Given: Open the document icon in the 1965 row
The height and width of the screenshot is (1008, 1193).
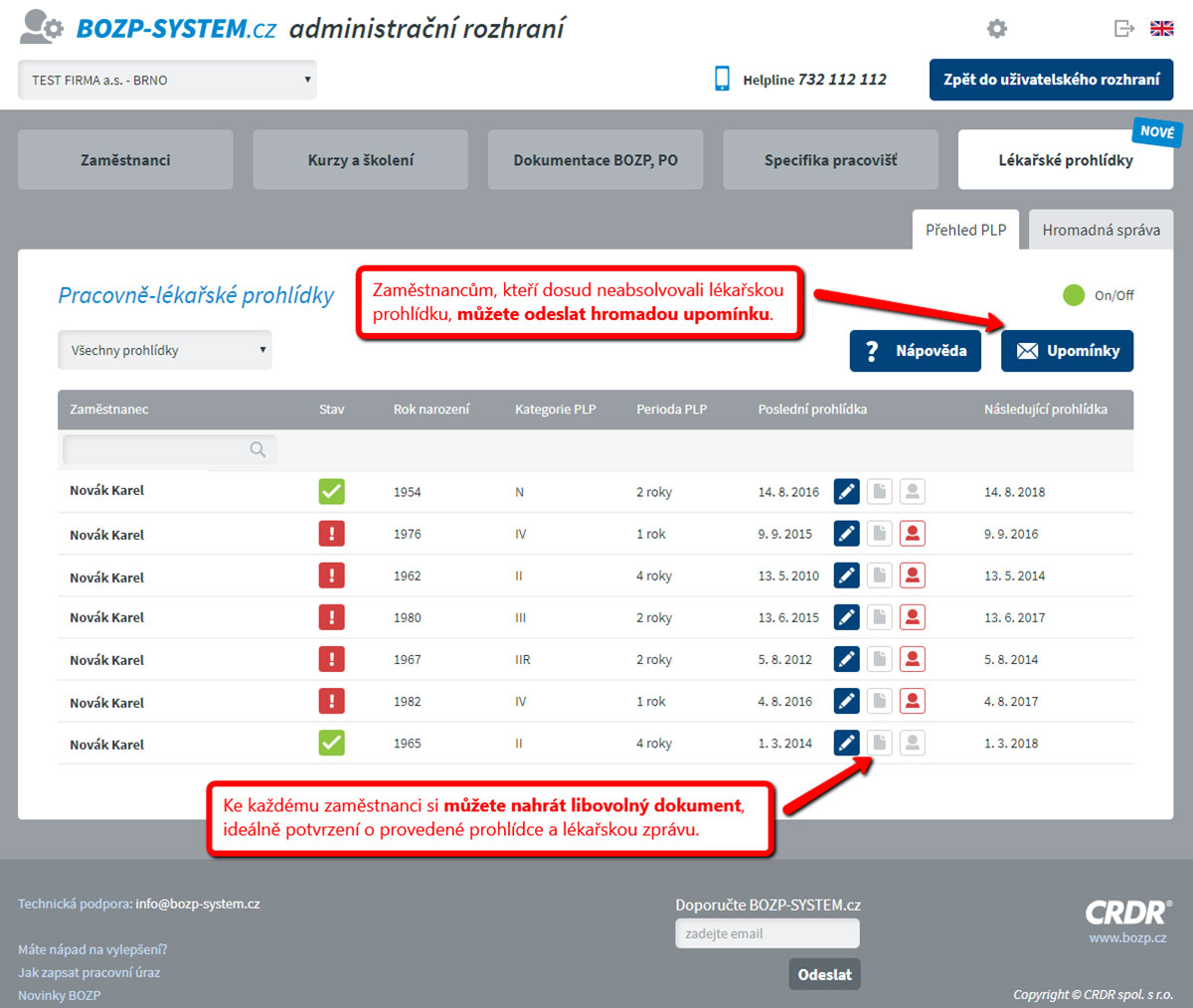Looking at the screenshot, I should pyautogui.click(x=880, y=743).
